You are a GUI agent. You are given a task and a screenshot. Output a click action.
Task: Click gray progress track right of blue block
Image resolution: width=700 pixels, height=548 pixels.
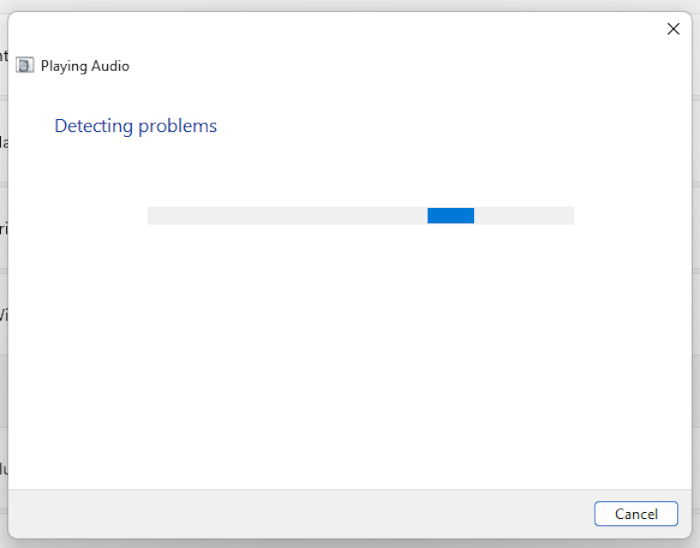(524, 216)
